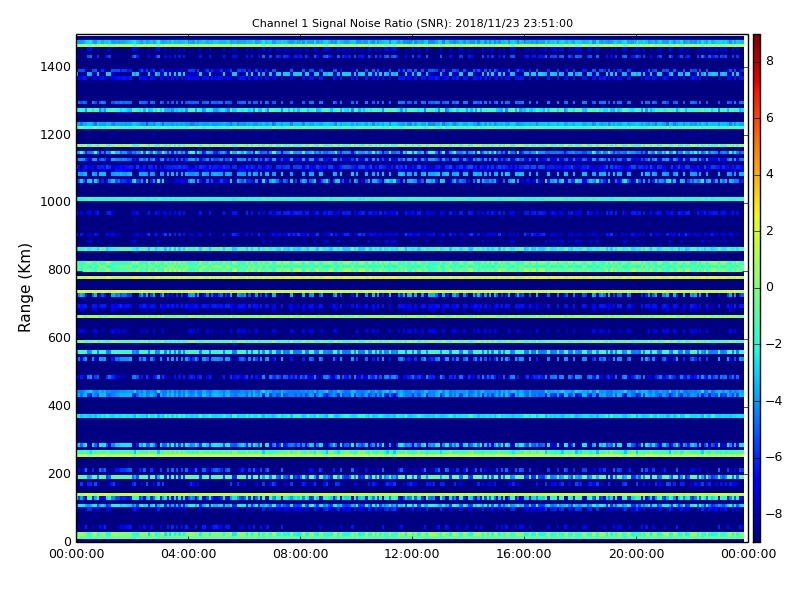Click the leftmost 00:00:00 time label
The width and height of the screenshot is (800, 600).
(x=77, y=554)
